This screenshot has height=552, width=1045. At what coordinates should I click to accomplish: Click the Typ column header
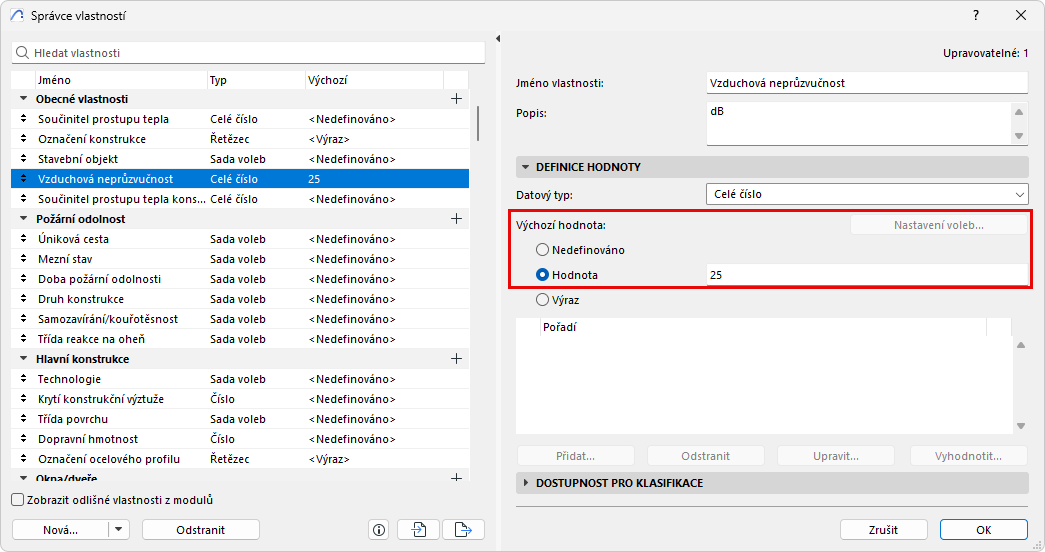coord(255,79)
